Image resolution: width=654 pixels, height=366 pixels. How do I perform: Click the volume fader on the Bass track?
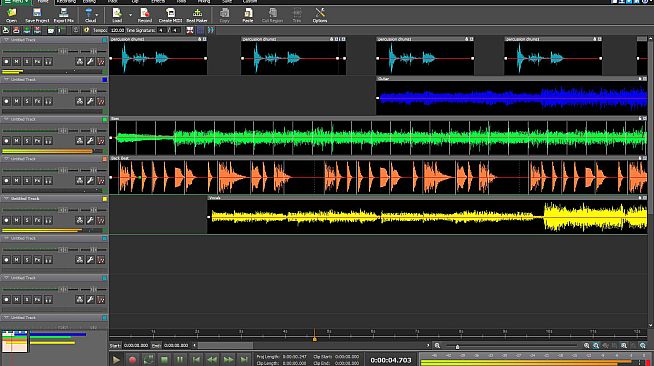62,131
